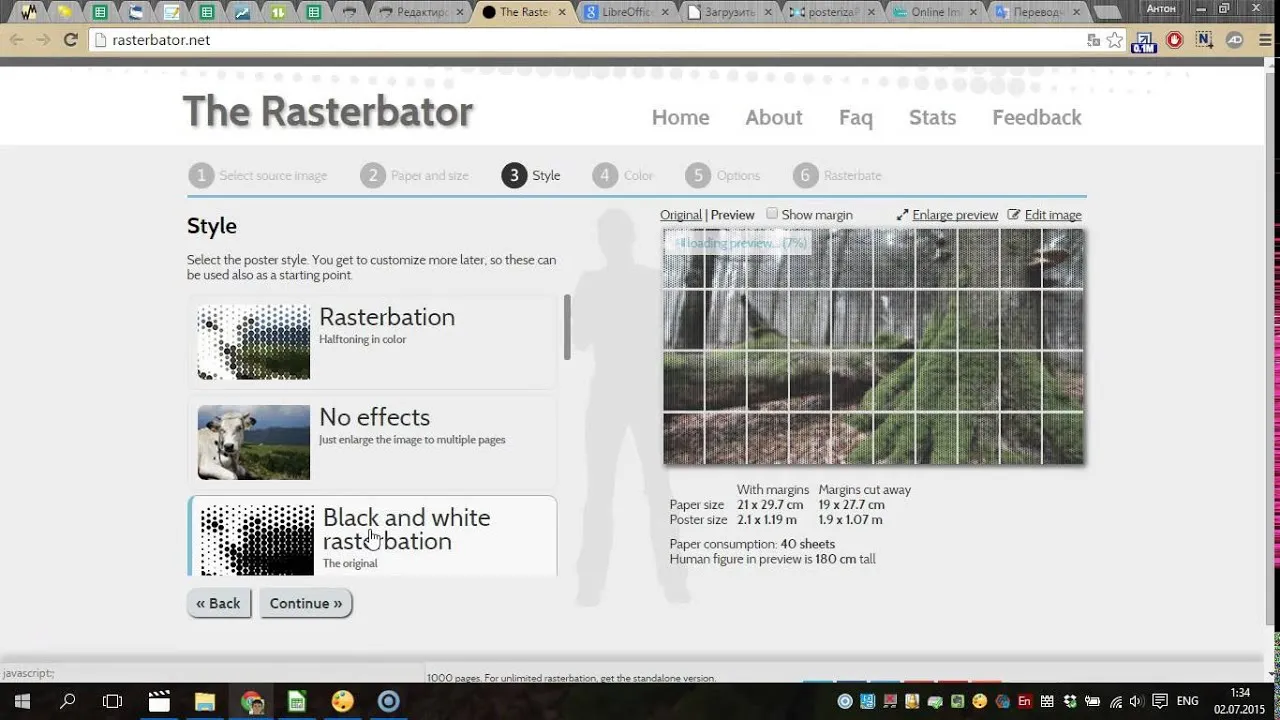This screenshot has width=1280, height=720.
Task: Open the Faq page link
Action: pyautogui.click(x=856, y=118)
